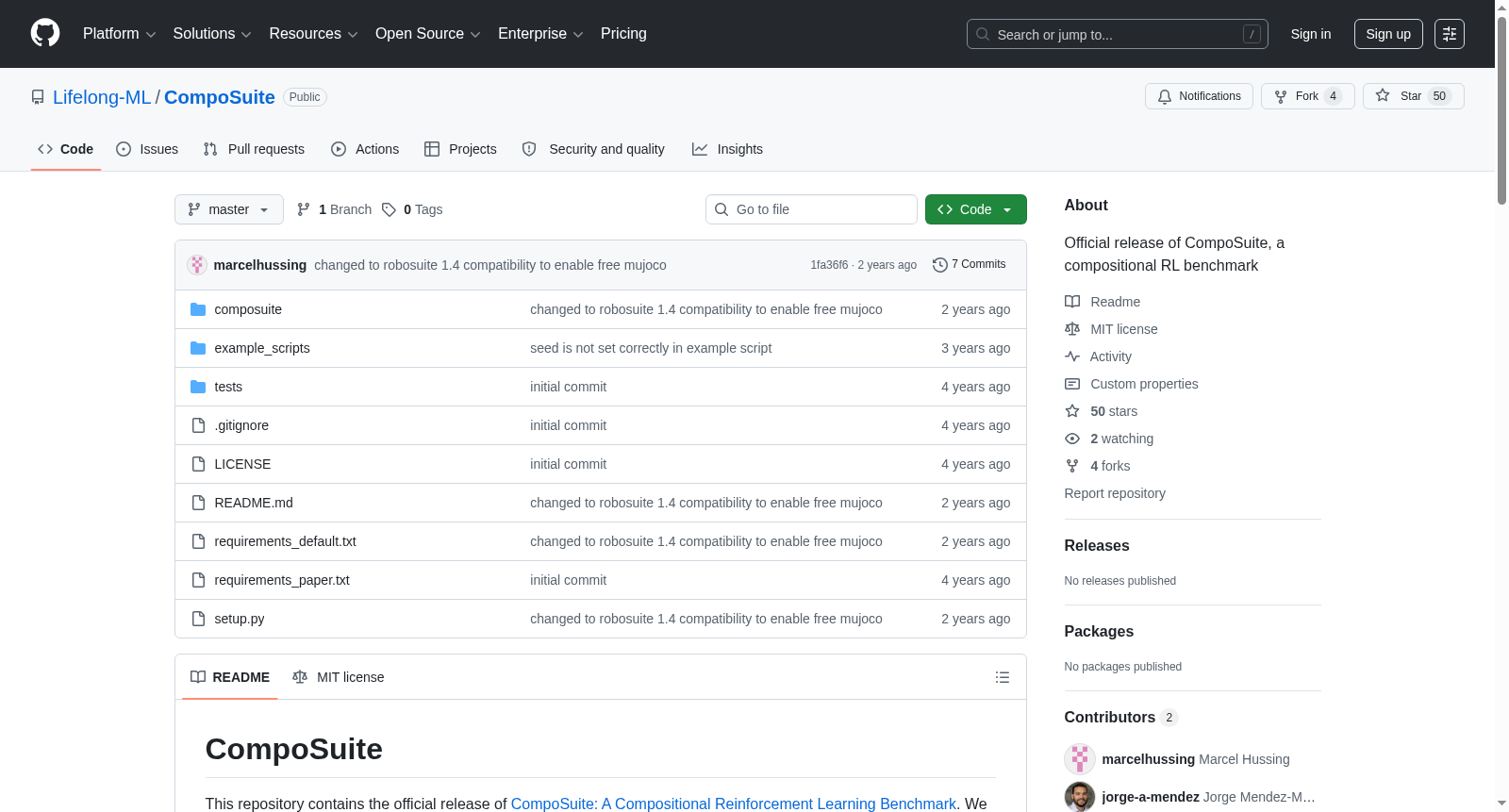The height and width of the screenshot is (812, 1509).
Task: Click the Search or jump to field
Action: (x=1118, y=34)
